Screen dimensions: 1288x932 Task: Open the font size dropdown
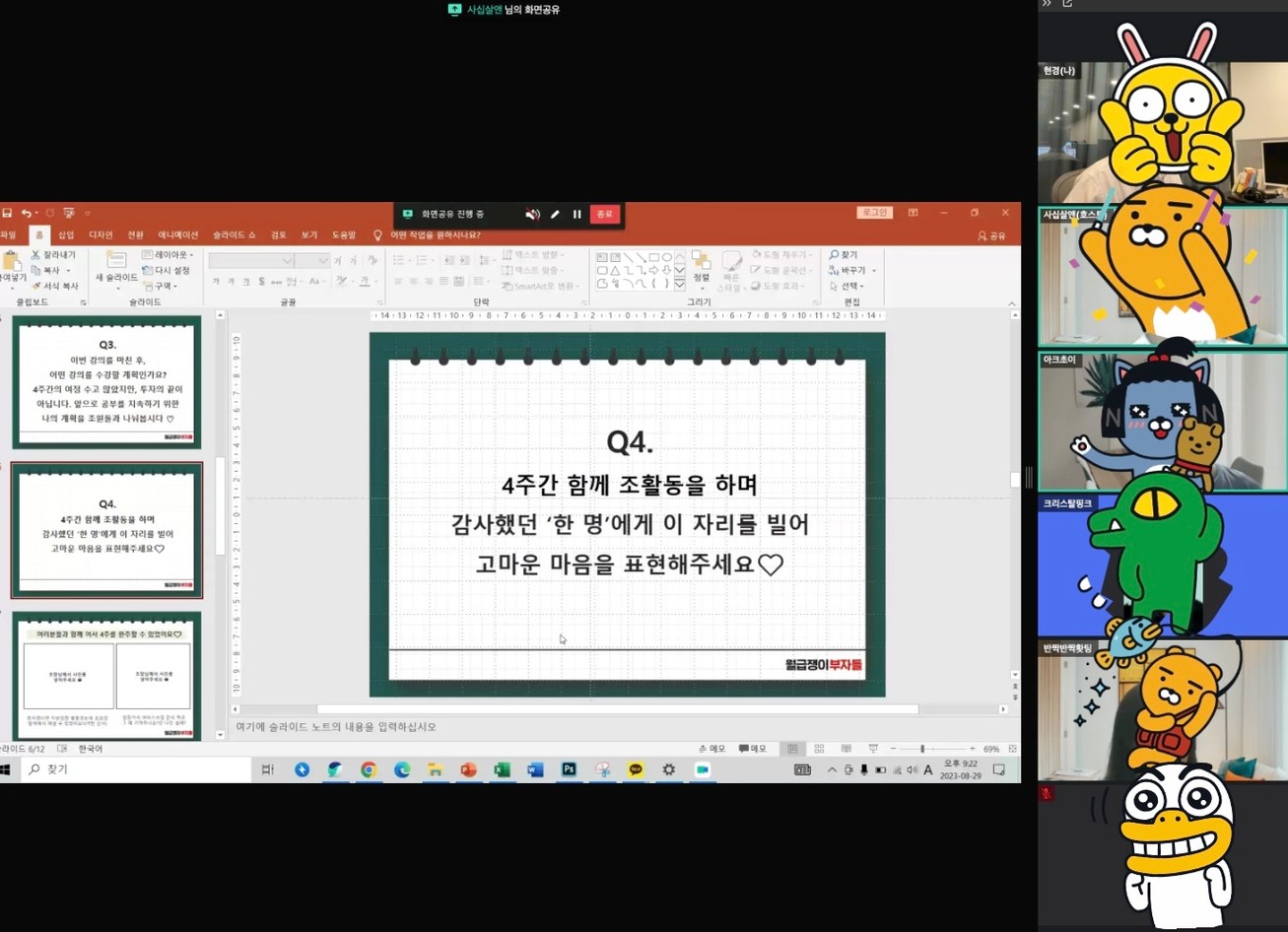324,261
